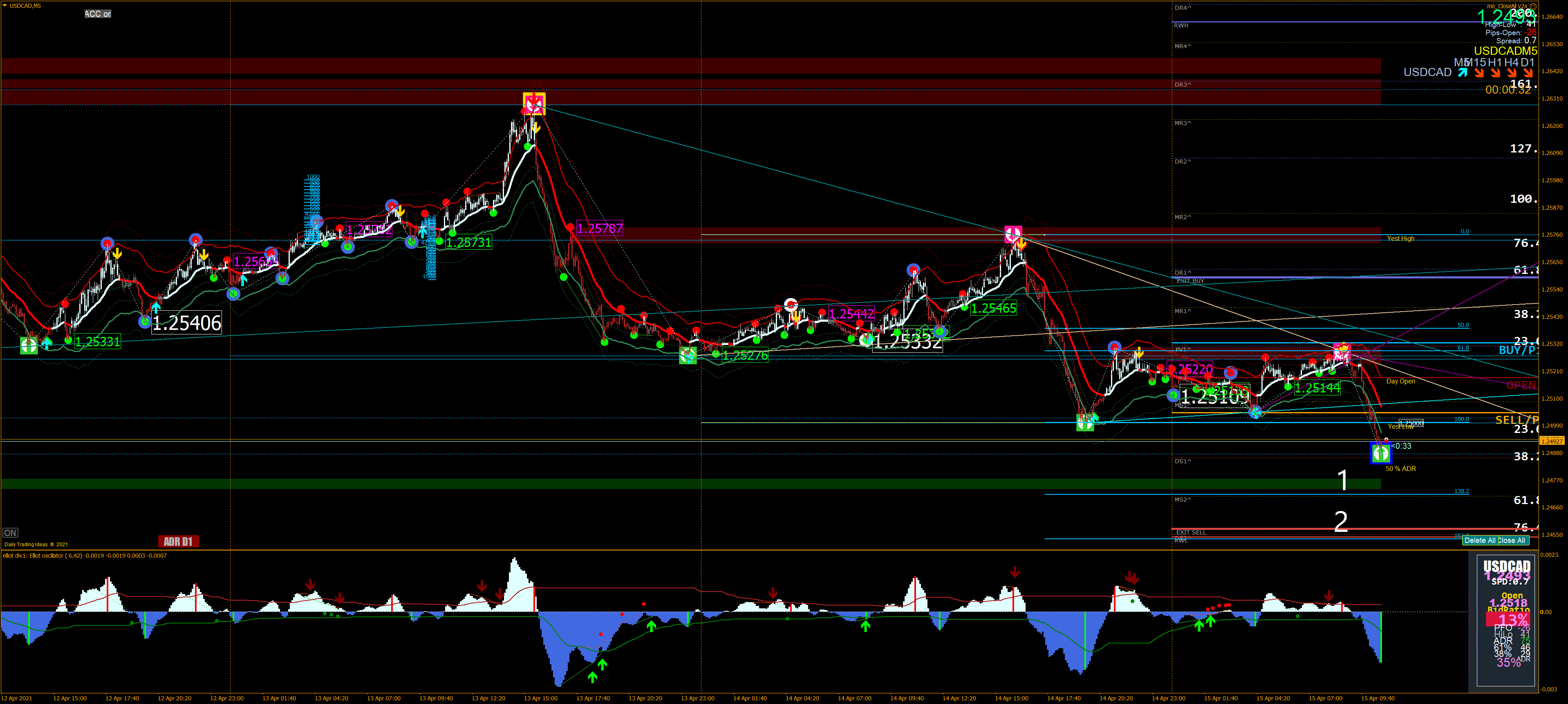Click the yellow-boxed sell signal at chart peak
This screenshot has width=1568, height=704.
534,104
